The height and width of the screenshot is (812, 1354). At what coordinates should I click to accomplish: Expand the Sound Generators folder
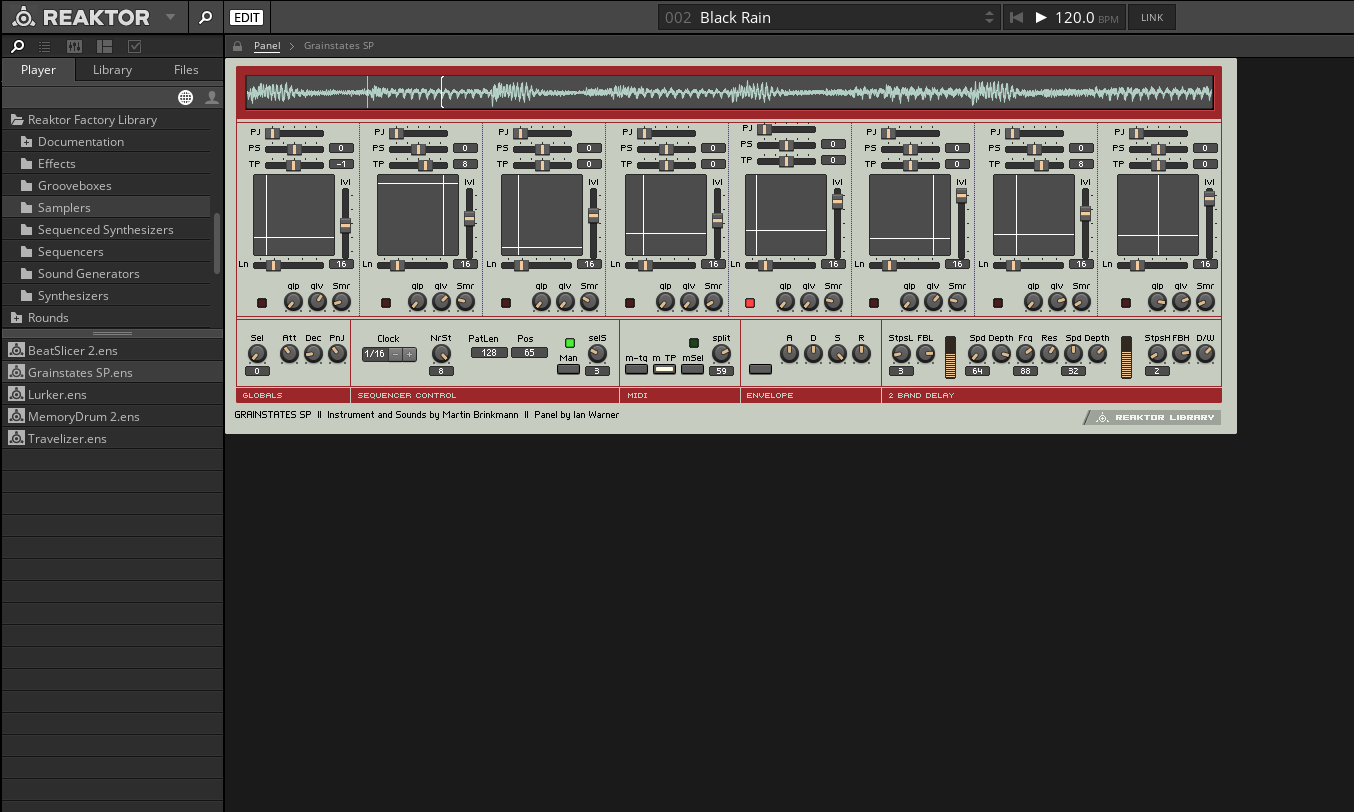coord(27,274)
